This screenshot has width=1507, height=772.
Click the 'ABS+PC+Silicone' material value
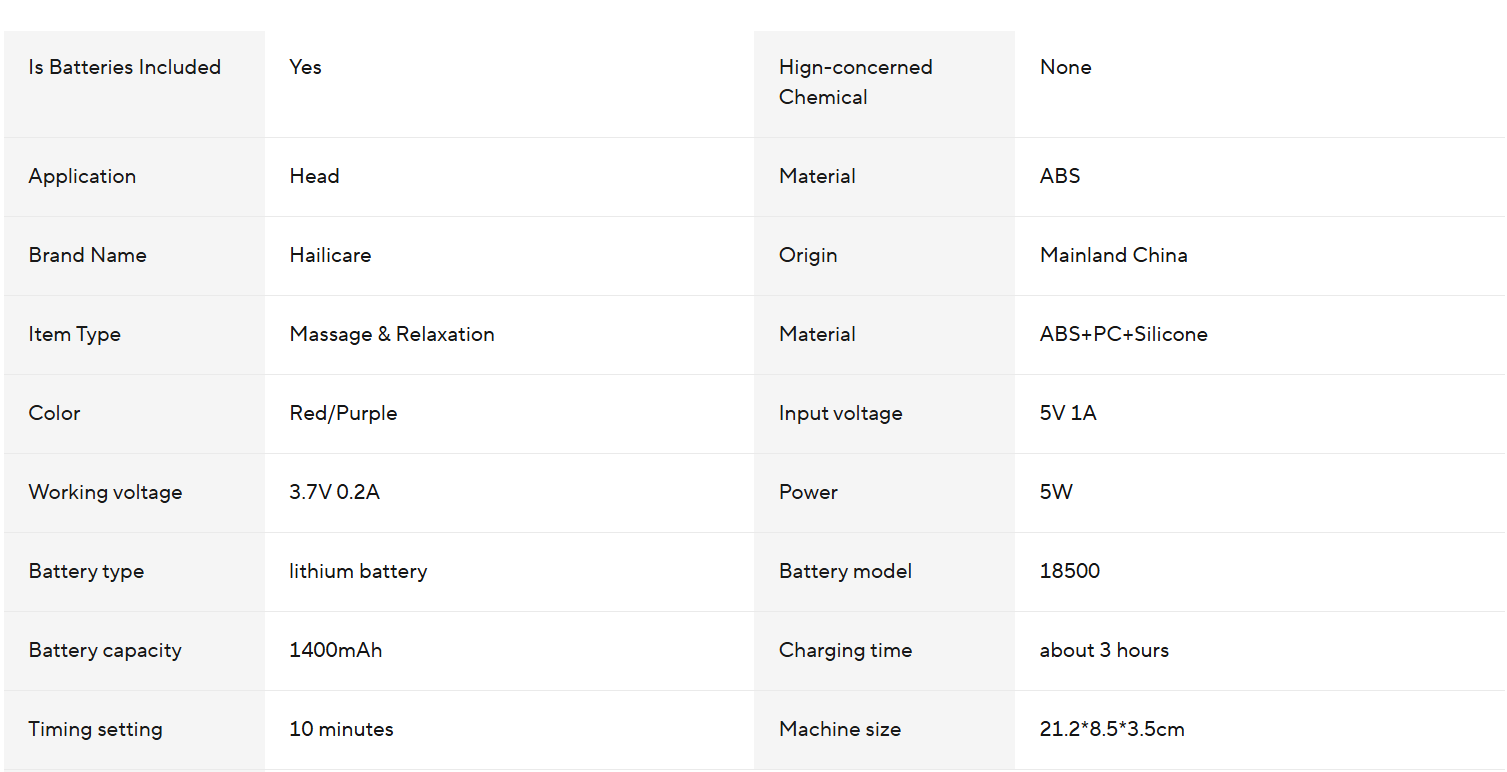coord(1123,334)
